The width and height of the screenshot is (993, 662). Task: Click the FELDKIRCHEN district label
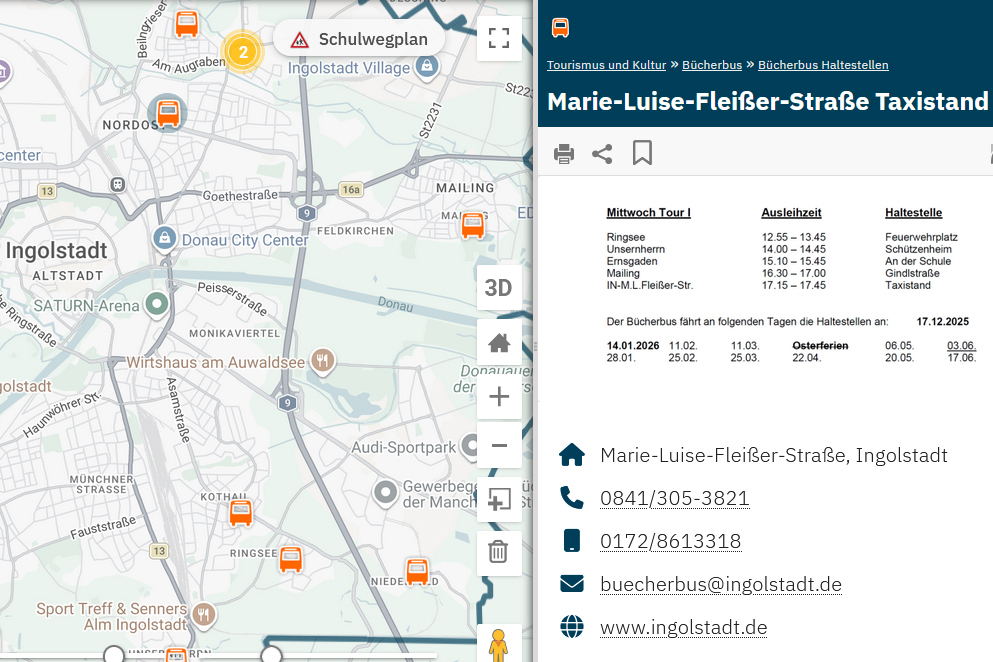point(355,231)
